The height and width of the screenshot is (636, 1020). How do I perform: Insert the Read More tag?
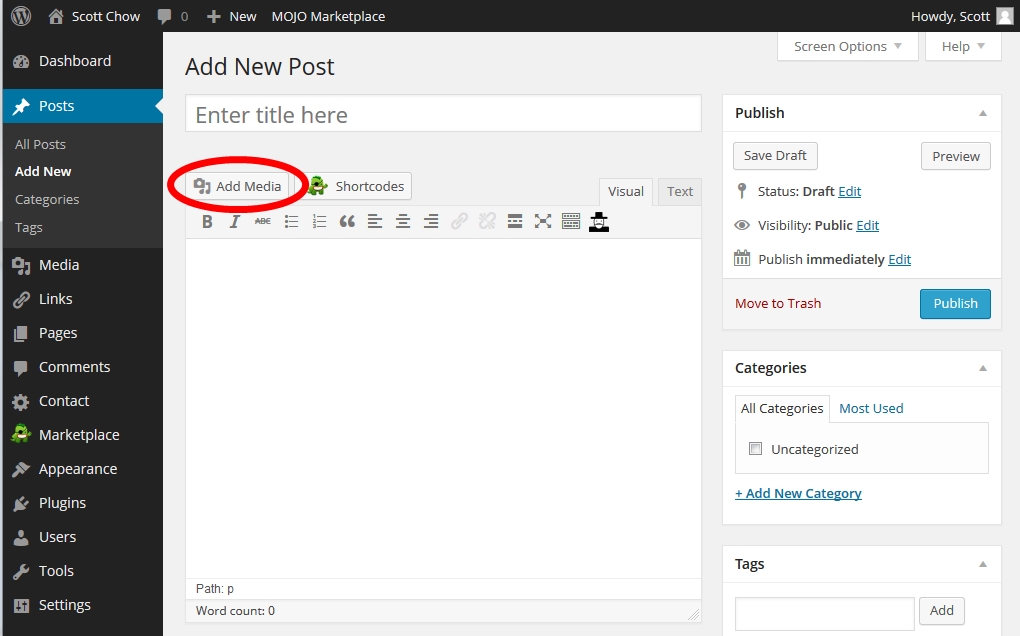pyautogui.click(x=515, y=222)
